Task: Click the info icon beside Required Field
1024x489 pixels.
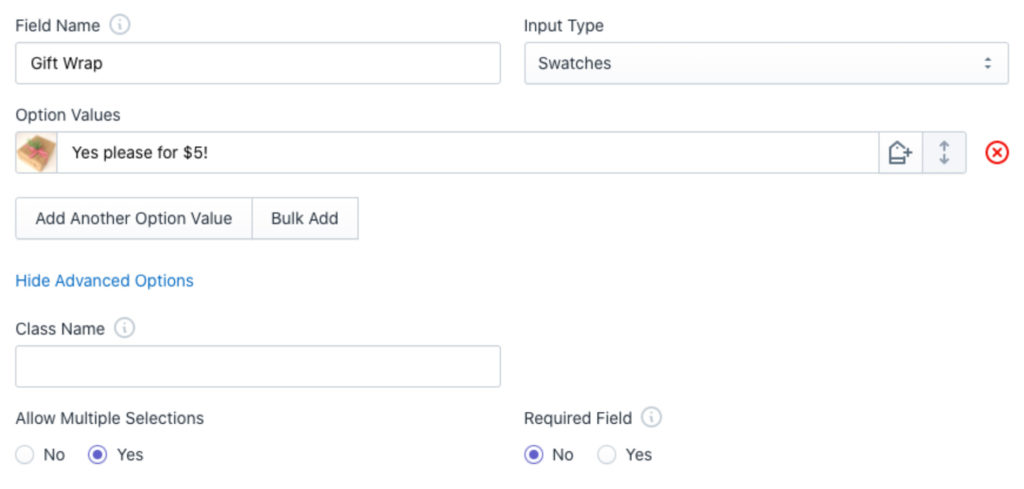Action: pyautogui.click(x=651, y=418)
